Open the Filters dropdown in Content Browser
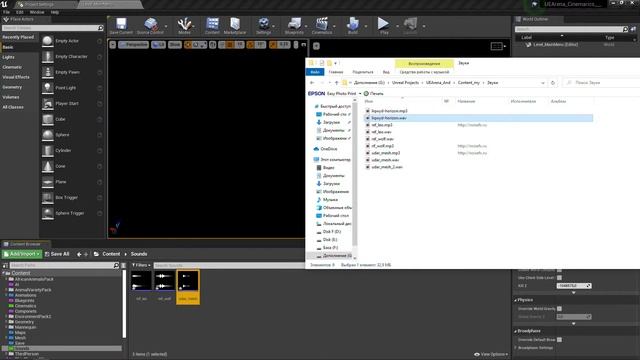The image size is (640, 360). click(141, 265)
